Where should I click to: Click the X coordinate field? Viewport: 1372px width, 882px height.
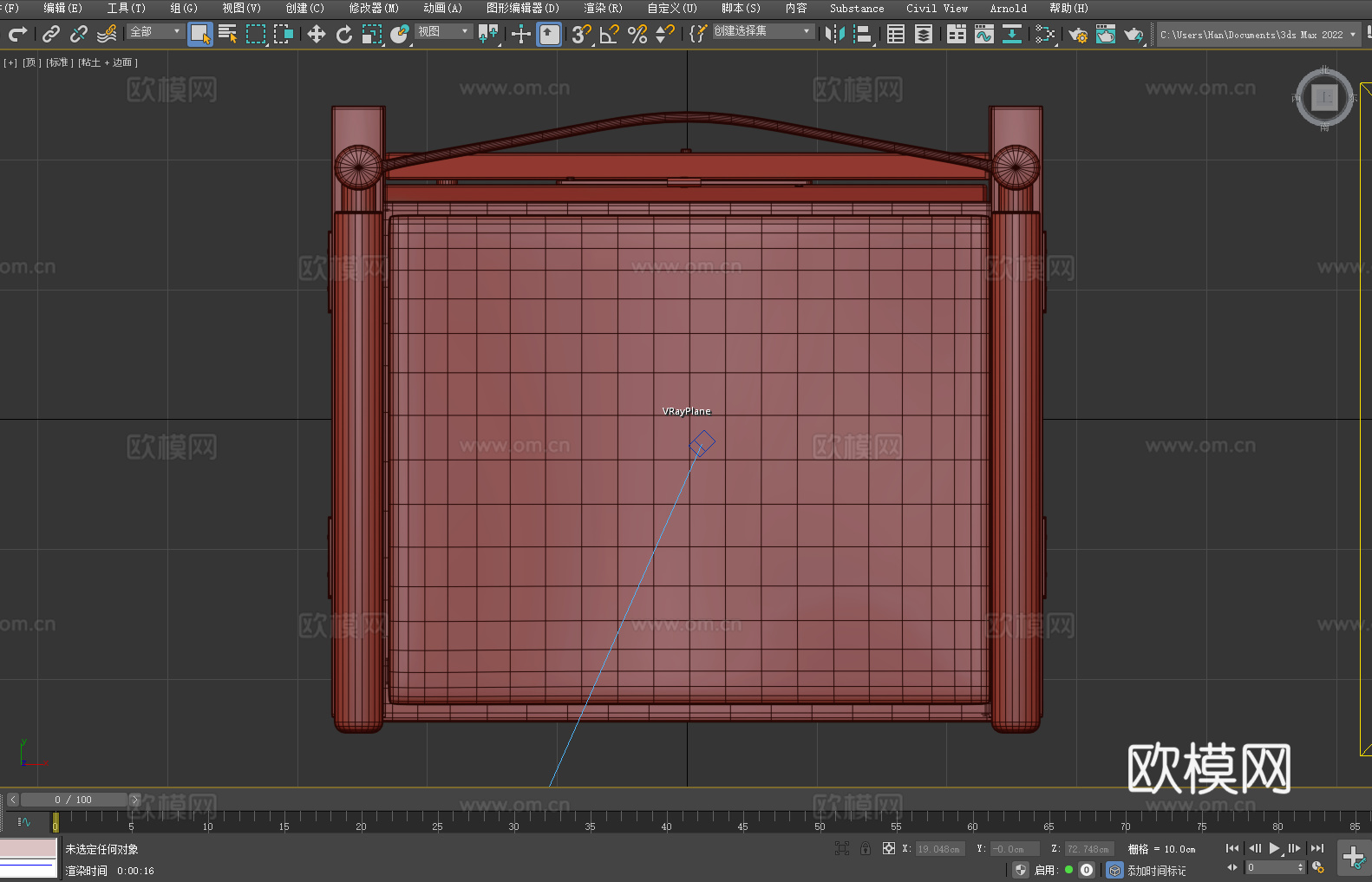pos(939,849)
